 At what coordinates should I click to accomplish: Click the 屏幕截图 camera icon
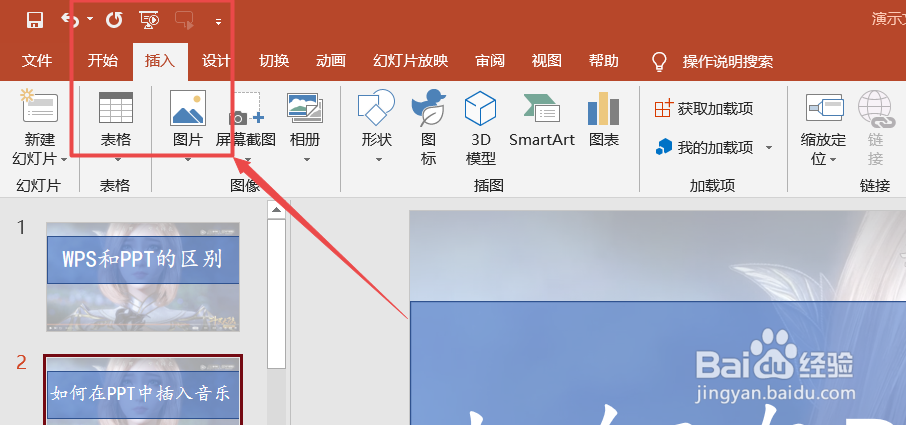(246, 109)
